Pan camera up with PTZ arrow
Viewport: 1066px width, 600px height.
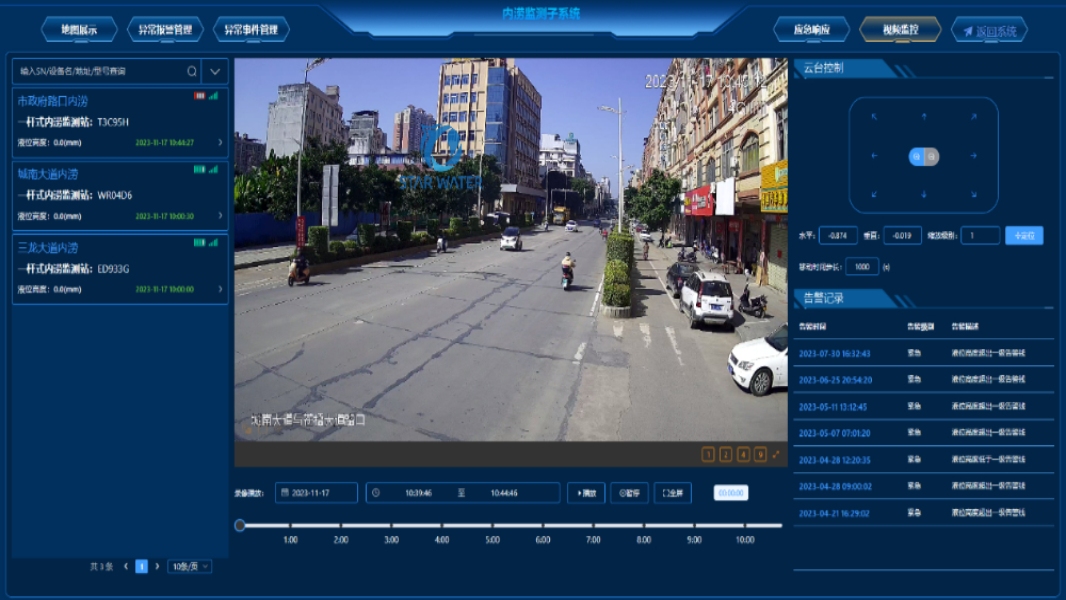[923, 116]
